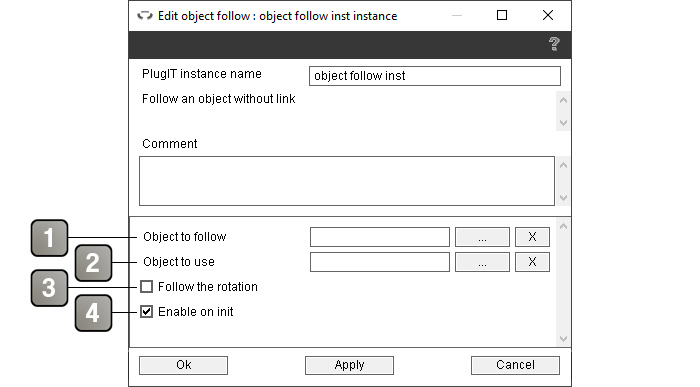Browse for Object to follow with ellipsis button

point(482,237)
